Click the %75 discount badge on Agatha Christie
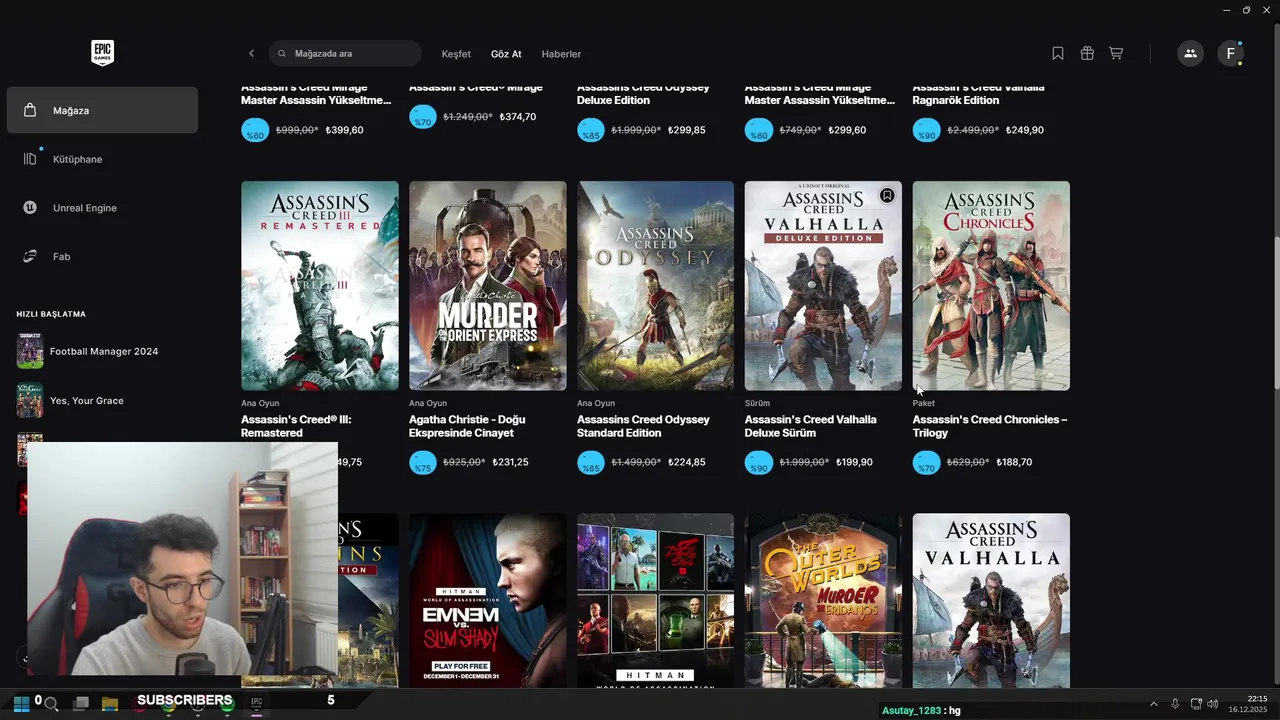 pos(423,463)
